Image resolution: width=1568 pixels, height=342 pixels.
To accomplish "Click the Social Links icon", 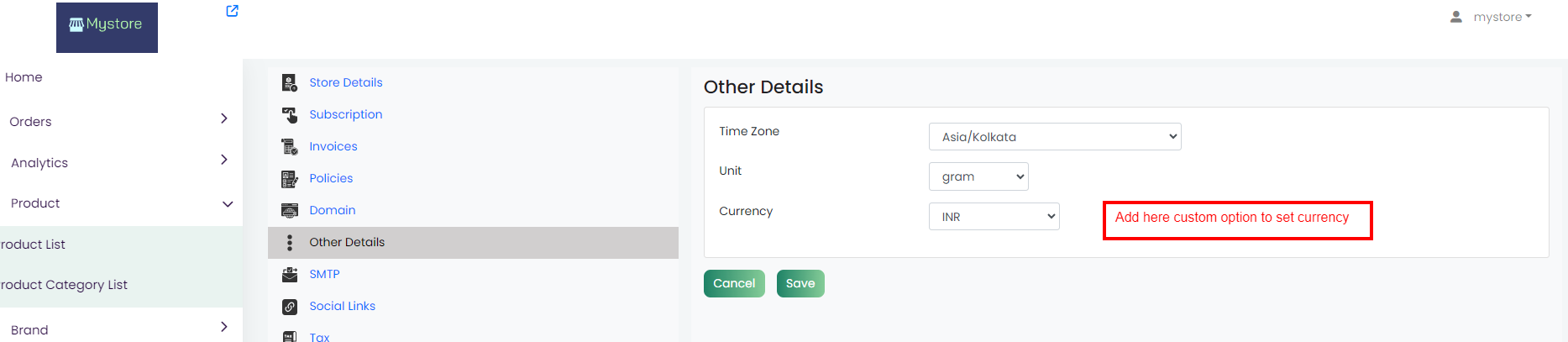I will (x=290, y=306).
